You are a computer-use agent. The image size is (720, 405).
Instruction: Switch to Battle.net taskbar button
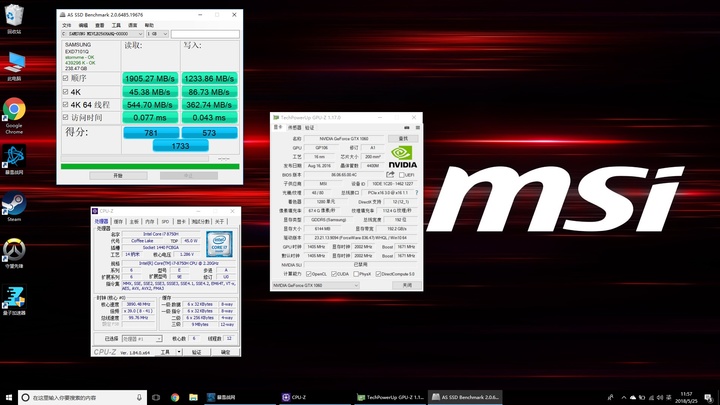click(x=239, y=397)
